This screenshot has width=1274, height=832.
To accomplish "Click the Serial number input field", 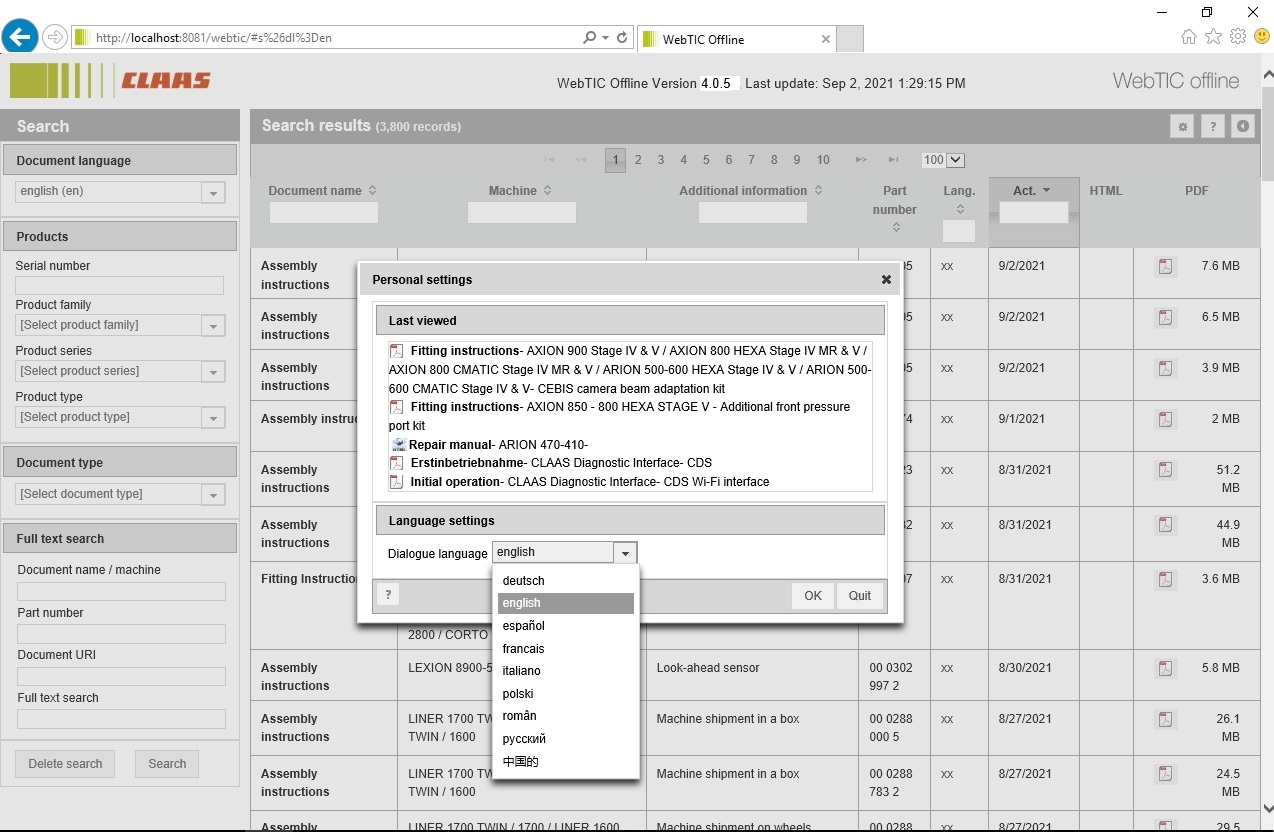I will [119, 286].
